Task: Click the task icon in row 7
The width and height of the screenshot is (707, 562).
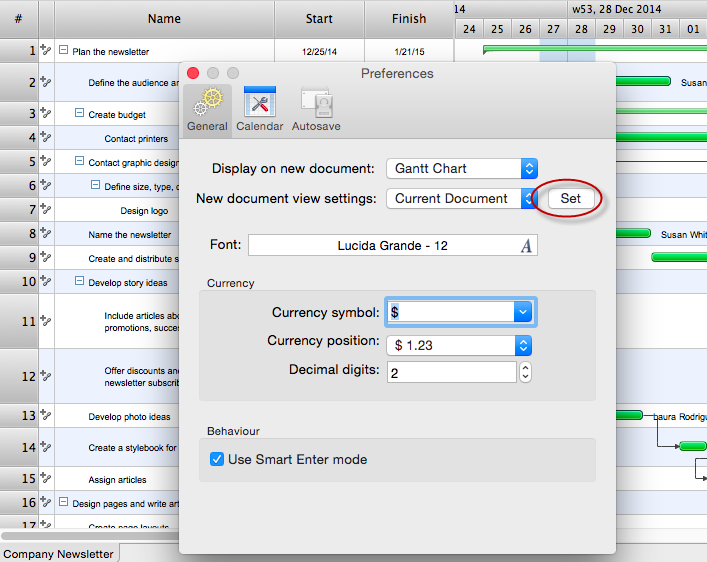Action: [x=46, y=208]
